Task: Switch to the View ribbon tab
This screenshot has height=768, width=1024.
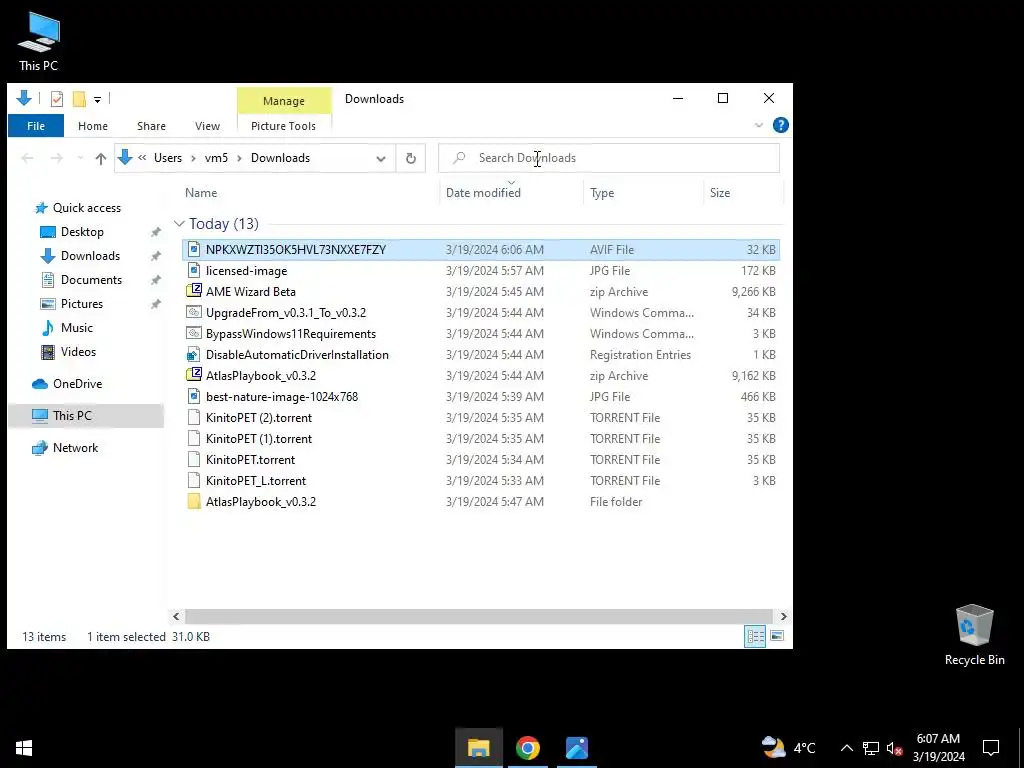Action: click(x=207, y=126)
